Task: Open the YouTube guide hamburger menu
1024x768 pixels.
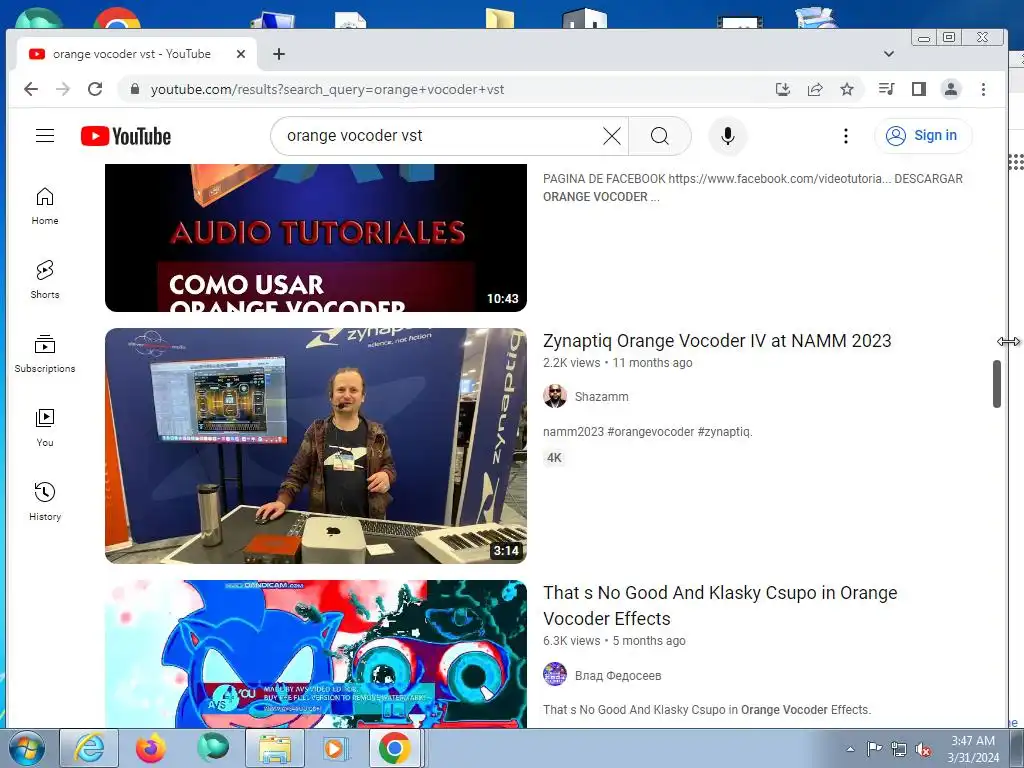Action: click(45, 136)
